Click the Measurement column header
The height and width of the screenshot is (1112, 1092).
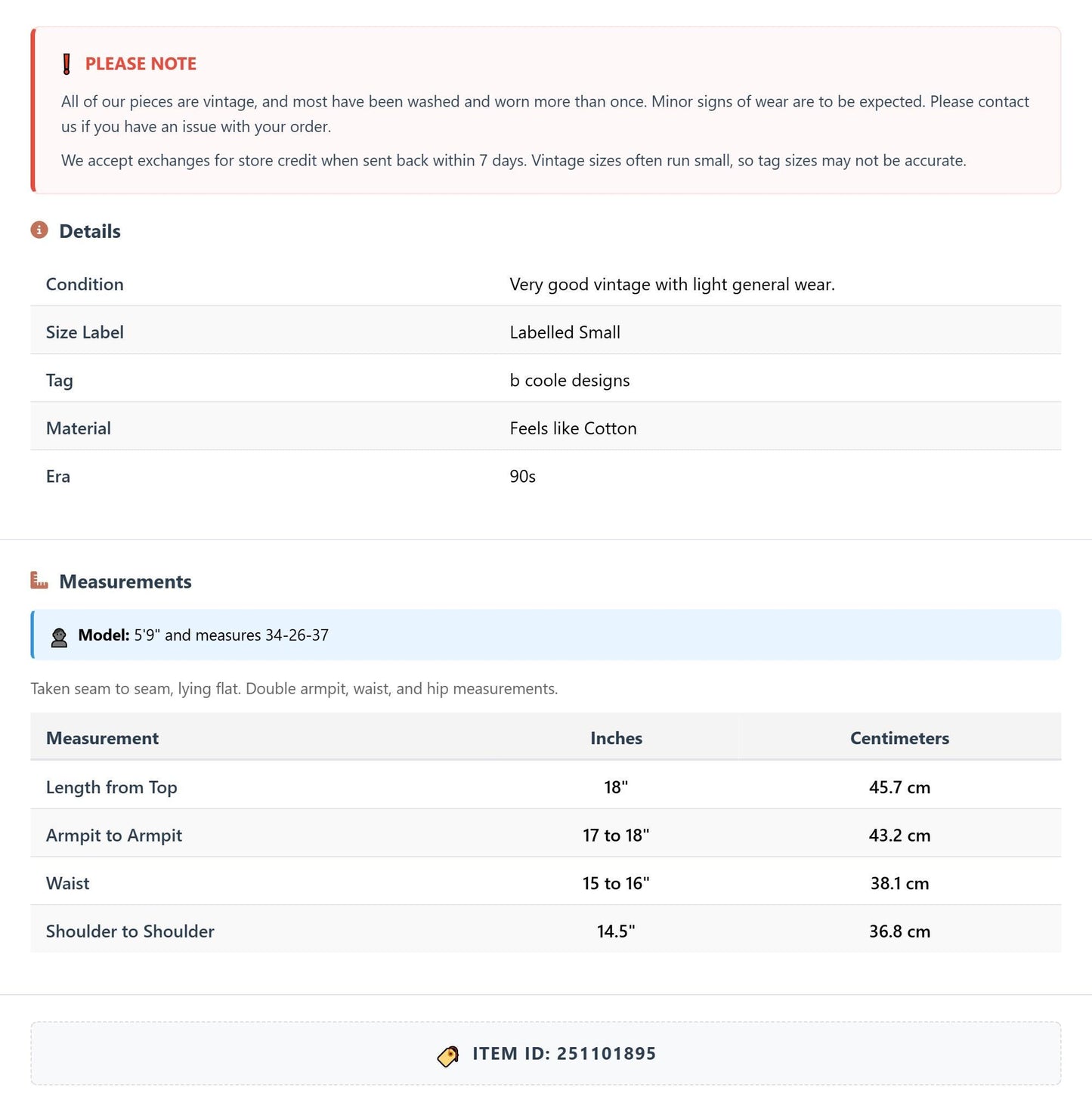(x=103, y=738)
